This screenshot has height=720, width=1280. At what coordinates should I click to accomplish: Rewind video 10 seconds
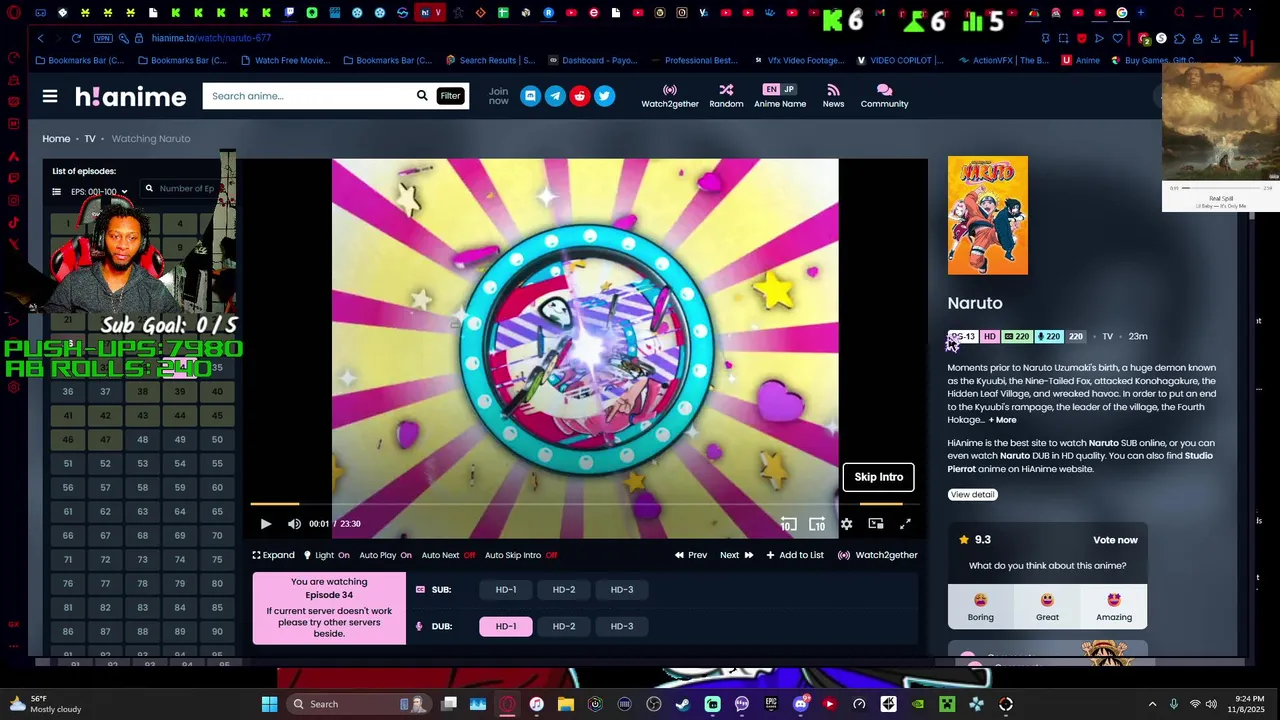point(788,524)
